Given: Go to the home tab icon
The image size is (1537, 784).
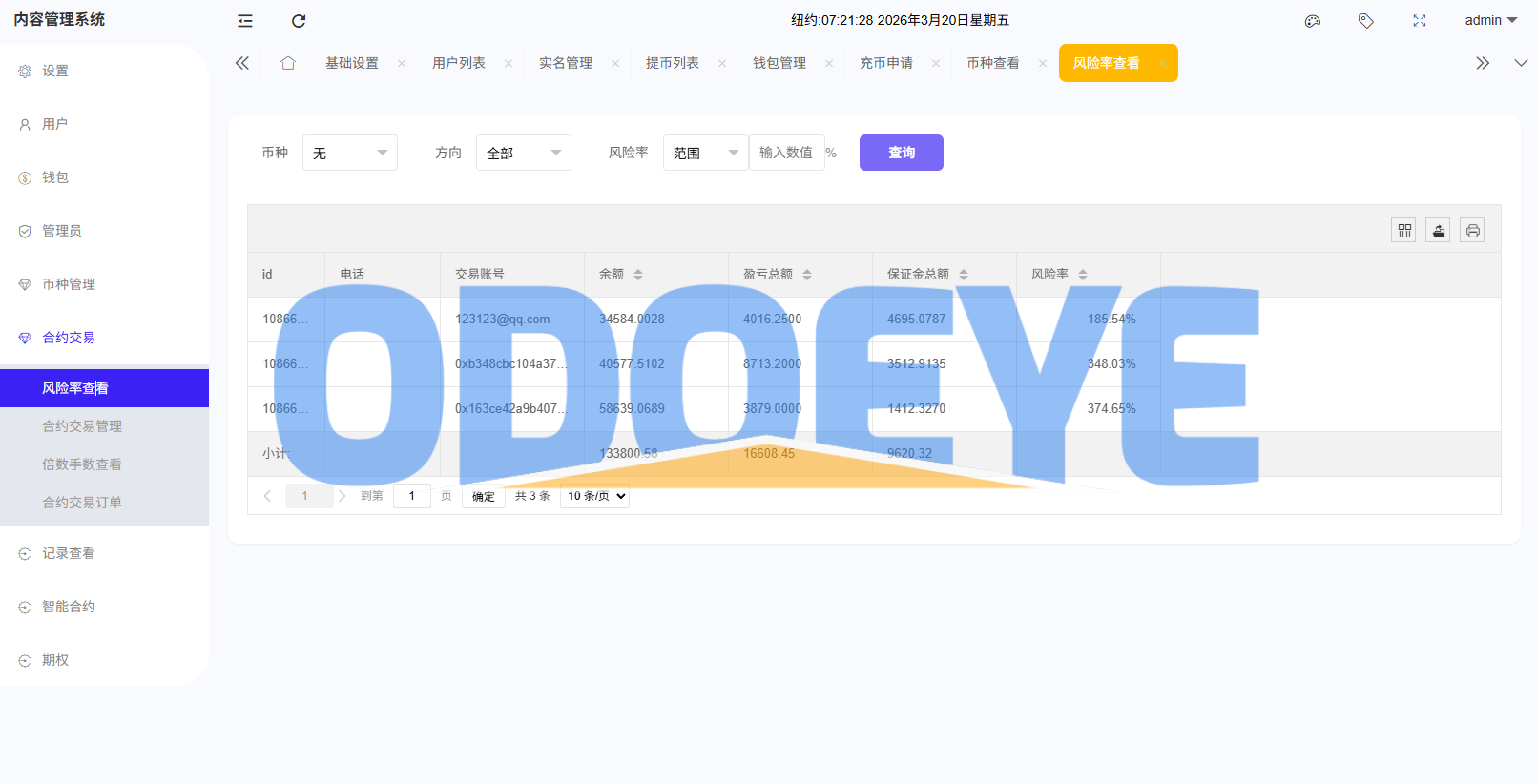Looking at the screenshot, I should point(288,63).
